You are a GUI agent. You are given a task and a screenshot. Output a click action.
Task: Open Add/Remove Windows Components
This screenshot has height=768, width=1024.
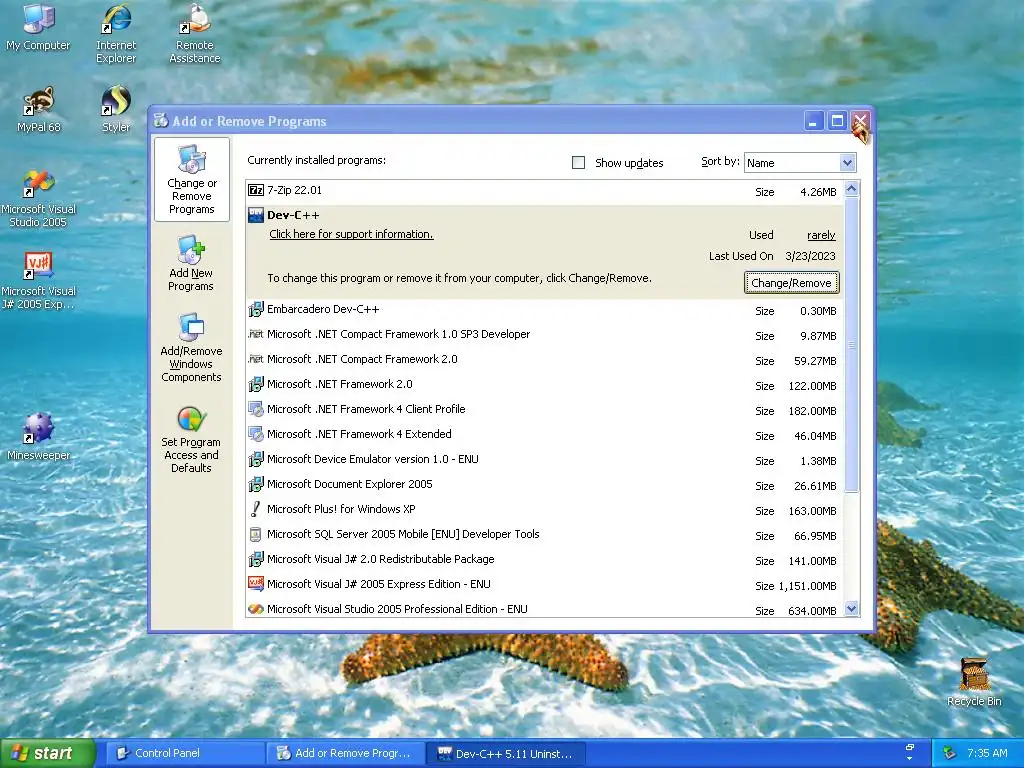point(191,347)
